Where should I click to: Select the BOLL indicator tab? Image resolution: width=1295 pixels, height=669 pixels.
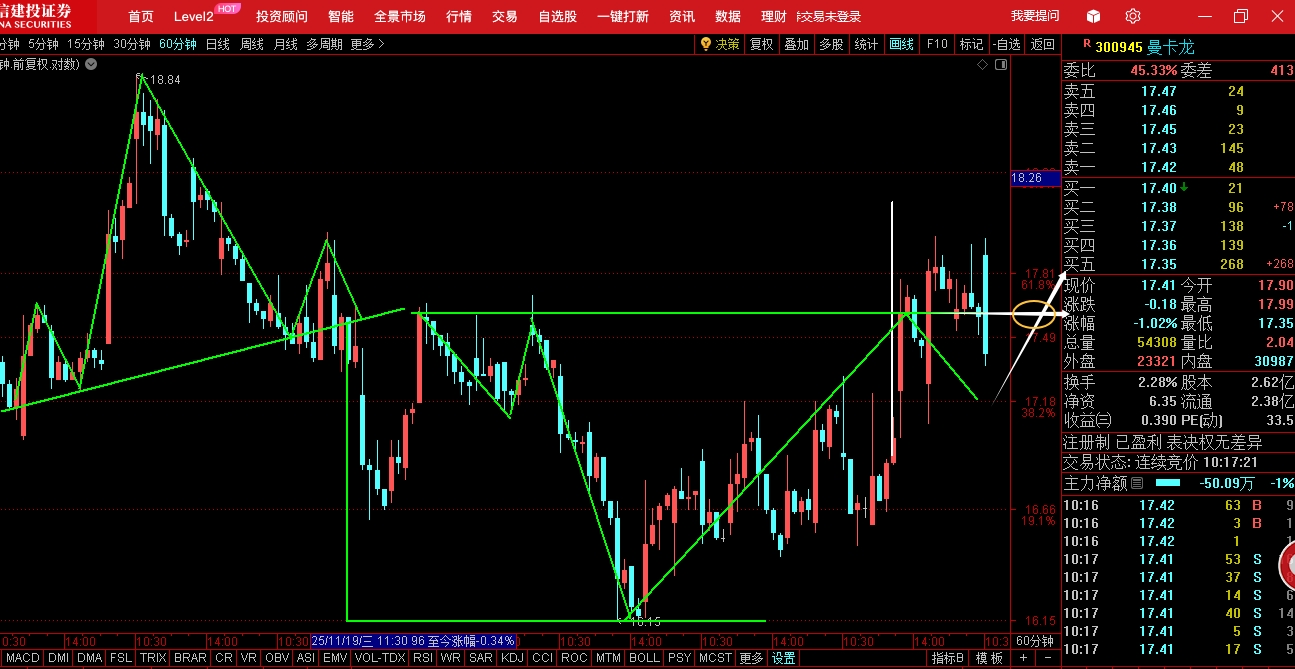tap(644, 658)
